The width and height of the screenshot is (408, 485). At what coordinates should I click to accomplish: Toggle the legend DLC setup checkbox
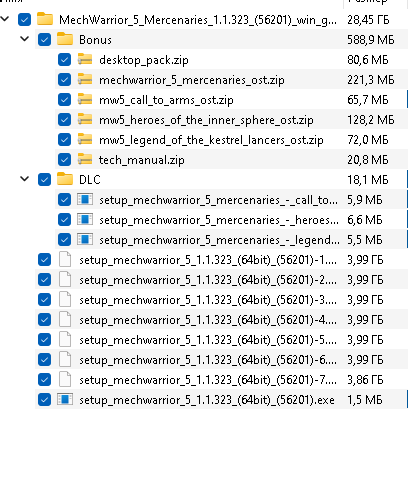(x=64, y=239)
